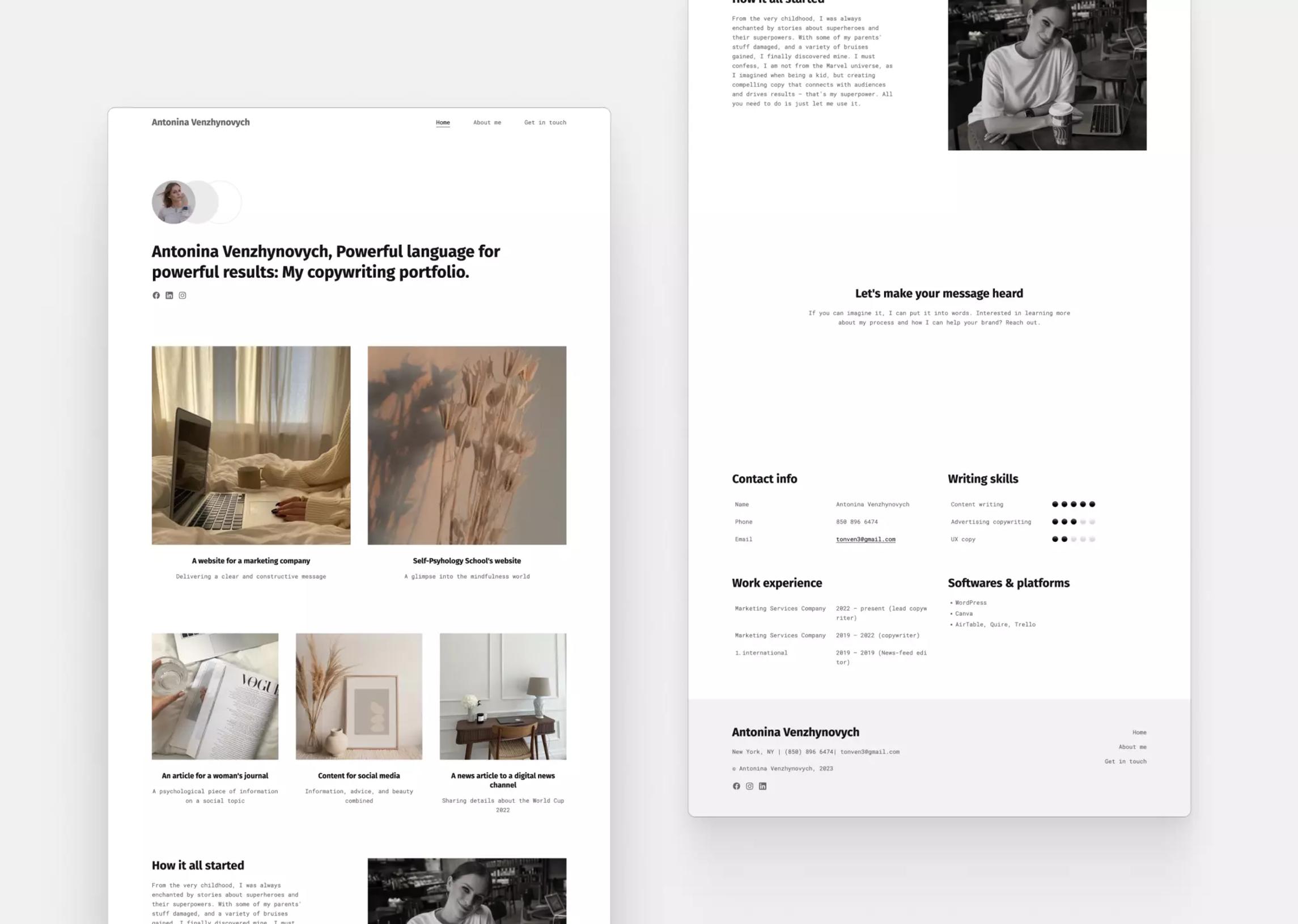This screenshot has height=924, width=1298.
Task: Click Antonina Venzhynovych header logo text
Action: tap(200, 122)
